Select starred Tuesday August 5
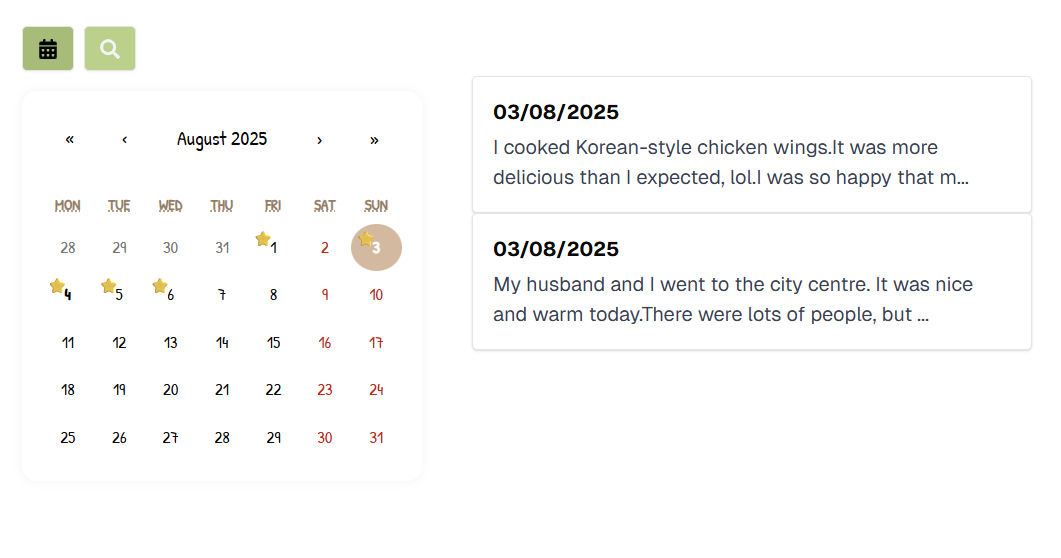The height and width of the screenshot is (558, 1061). point(119,295)
